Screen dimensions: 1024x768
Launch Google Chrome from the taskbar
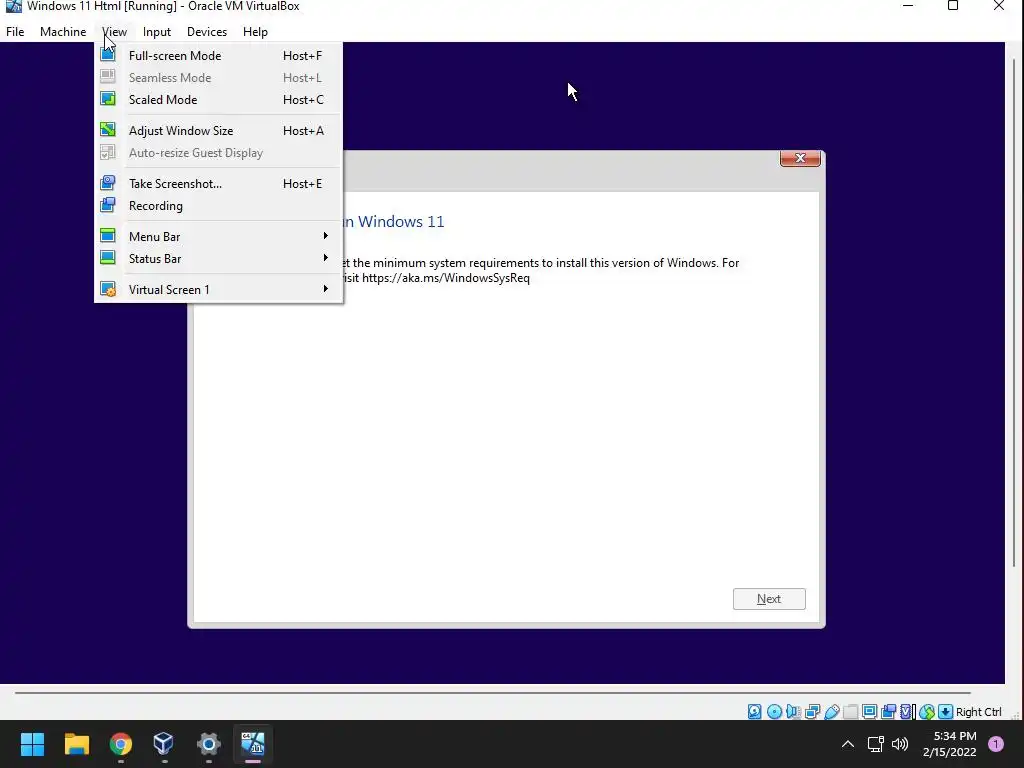coord(121,743)
